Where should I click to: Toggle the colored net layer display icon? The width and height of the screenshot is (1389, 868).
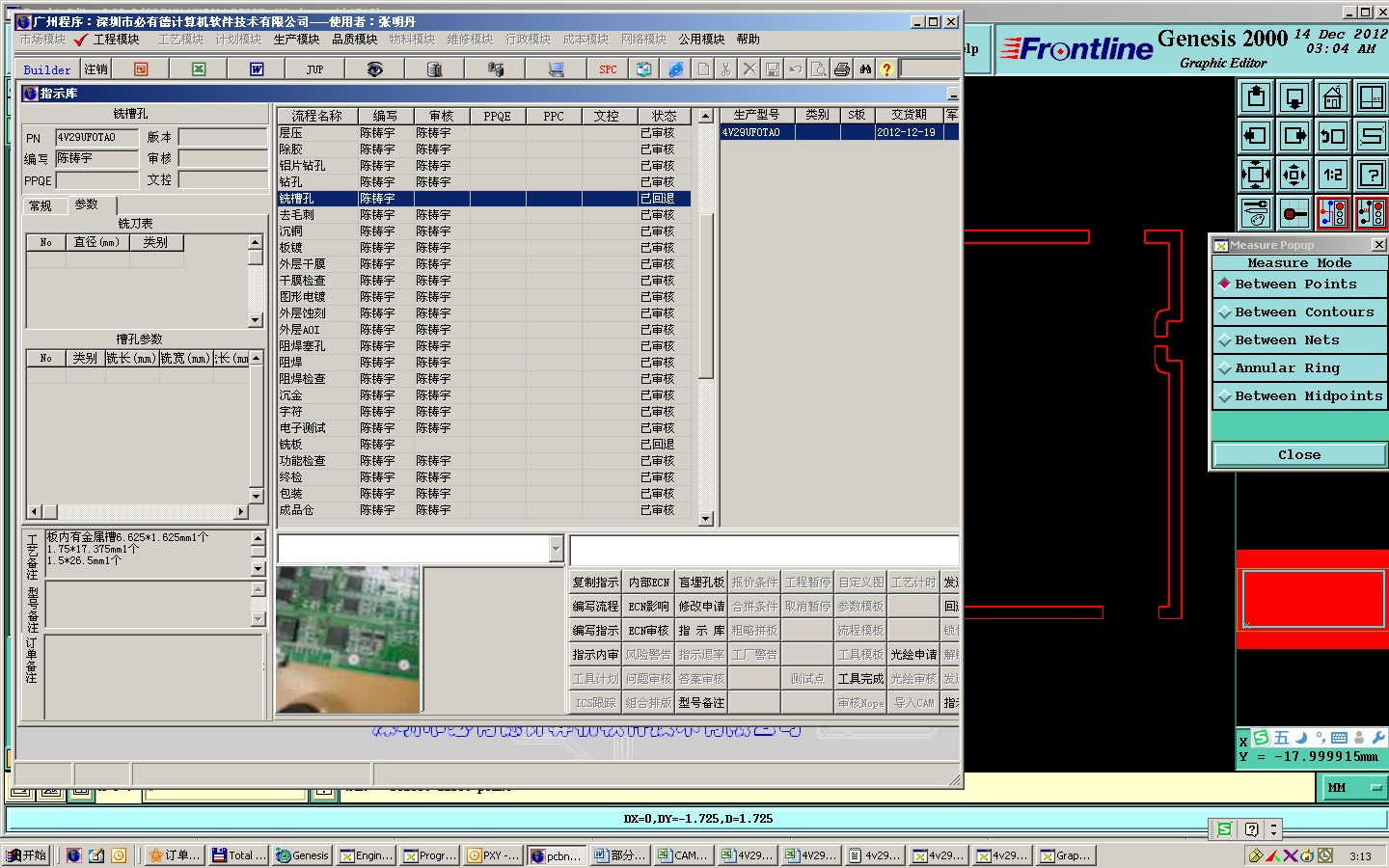point(1332,212)
